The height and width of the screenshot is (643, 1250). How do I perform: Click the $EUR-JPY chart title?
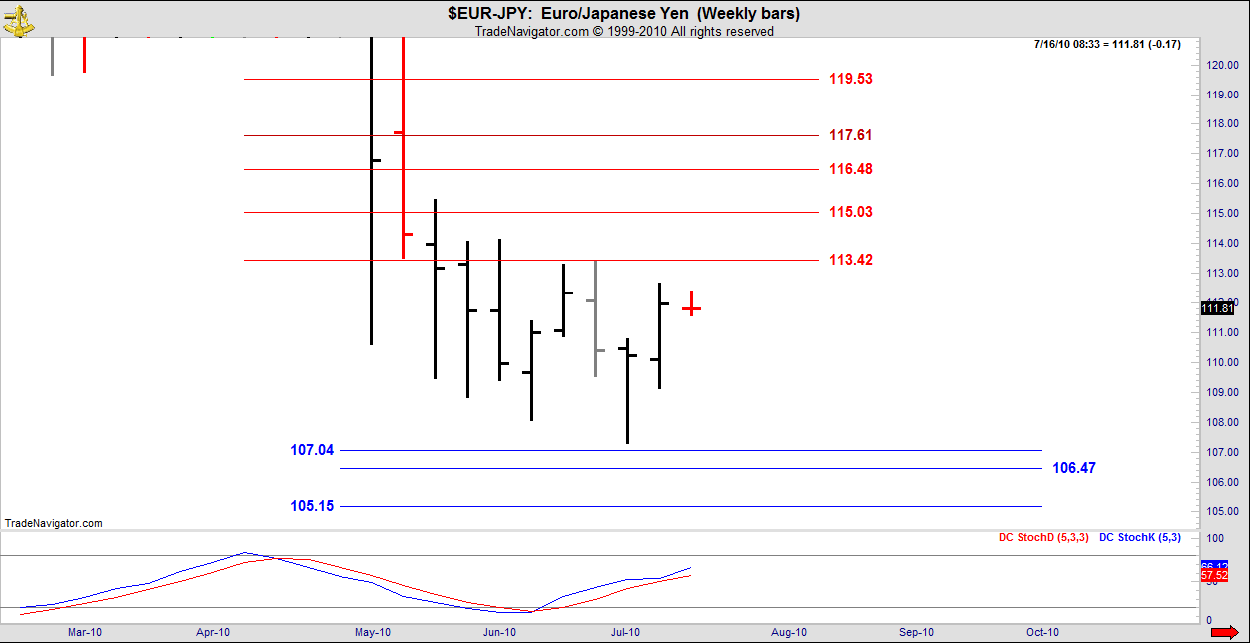tap(624, 13)
